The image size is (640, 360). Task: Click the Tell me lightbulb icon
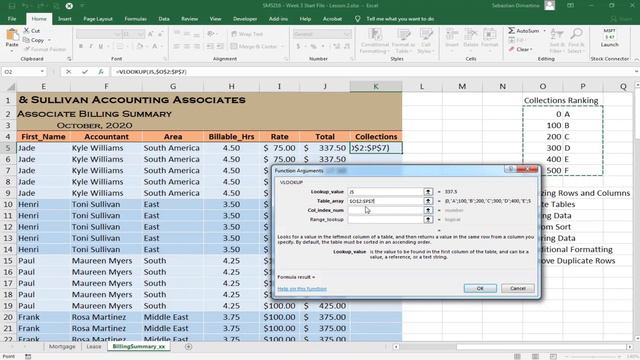click(358, 19)
